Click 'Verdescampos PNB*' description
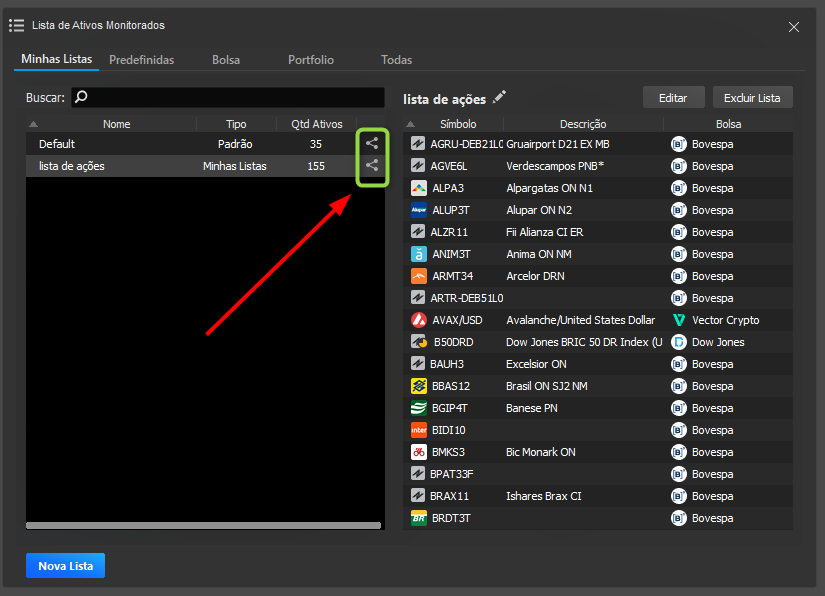825x596 pixels. coord(555,166)
